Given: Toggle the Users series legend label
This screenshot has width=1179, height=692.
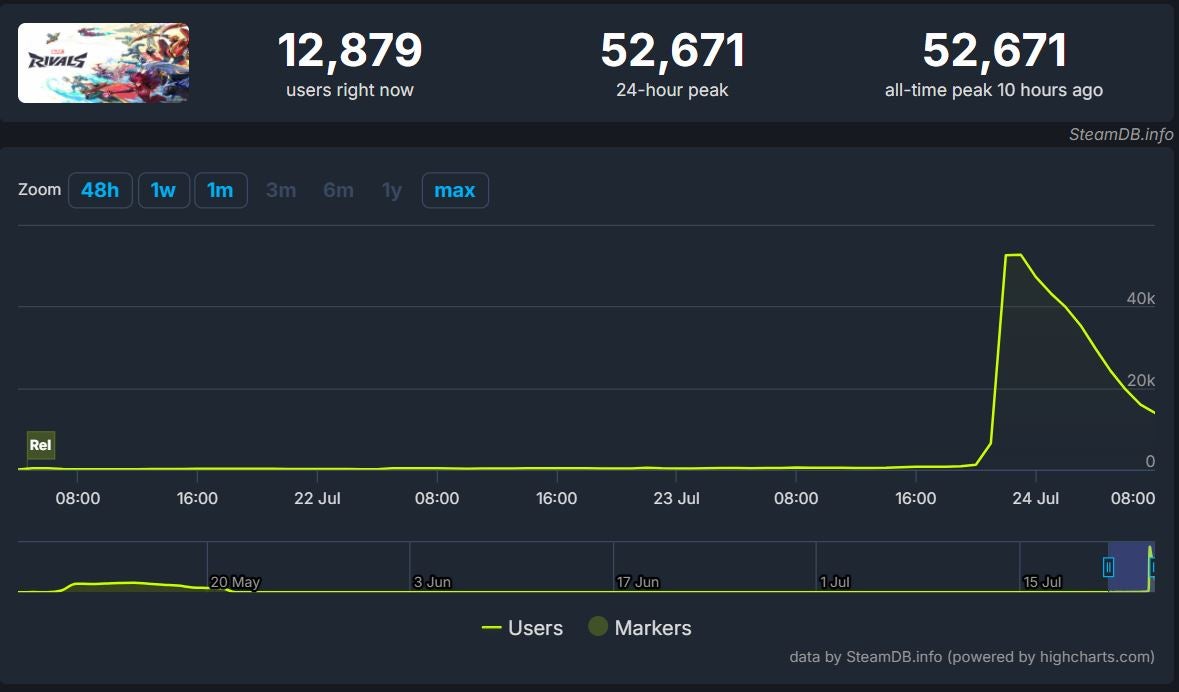Looking at the screenshot, I should (x=535, y=628).
